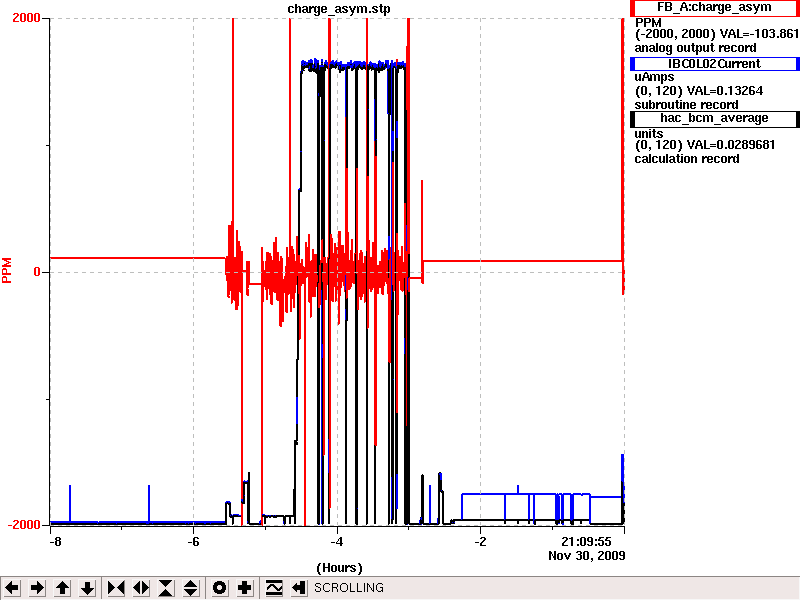Click the VAL=0.0289681 bcm average readout
The height and width of the screenshot is (600, 800).
pyautogui.click(x=731, y=145)
